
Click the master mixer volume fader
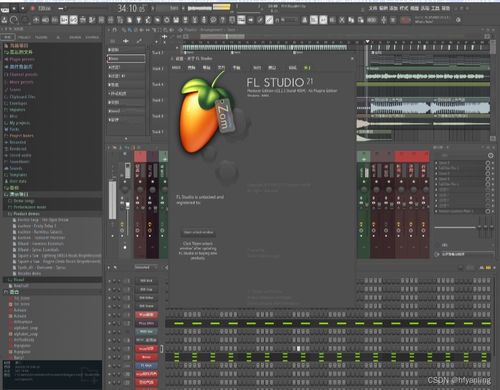[127, 204]
